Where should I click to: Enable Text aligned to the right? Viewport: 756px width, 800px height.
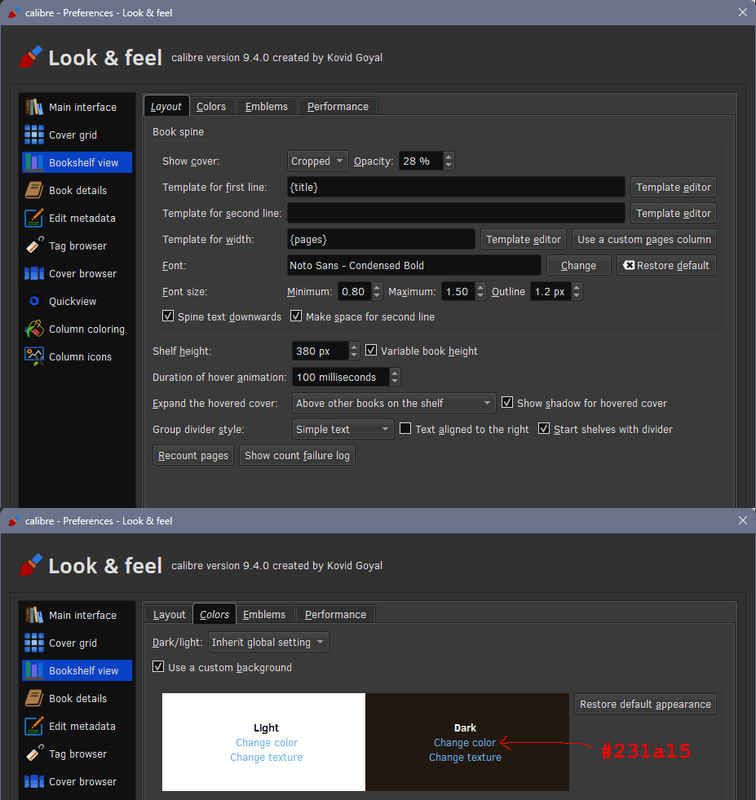(405, 429)
